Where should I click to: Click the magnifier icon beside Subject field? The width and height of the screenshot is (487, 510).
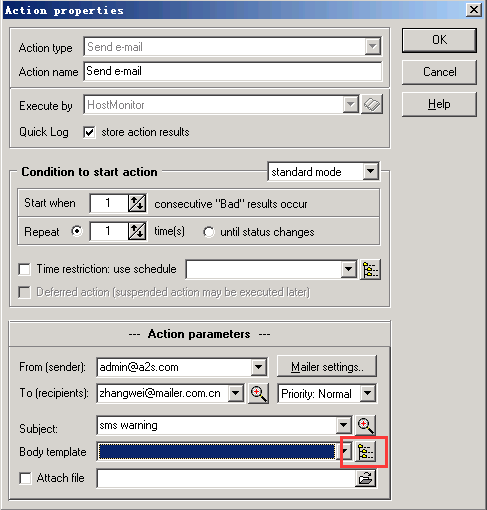[x=365, y=425]
